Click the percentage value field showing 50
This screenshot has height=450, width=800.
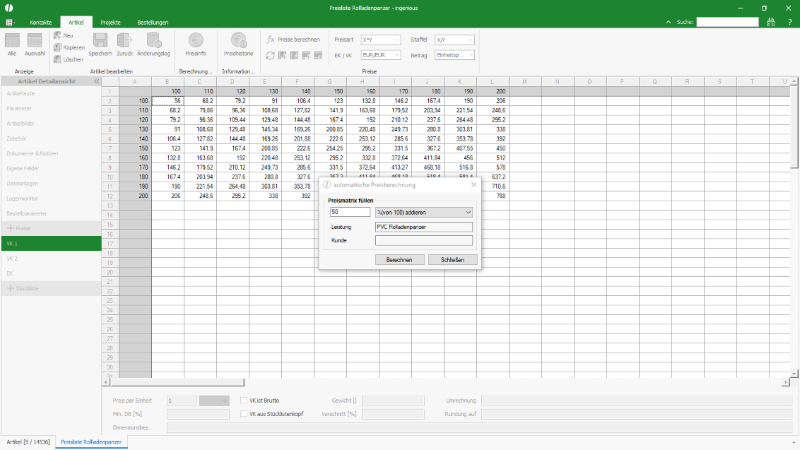(350, 212)
